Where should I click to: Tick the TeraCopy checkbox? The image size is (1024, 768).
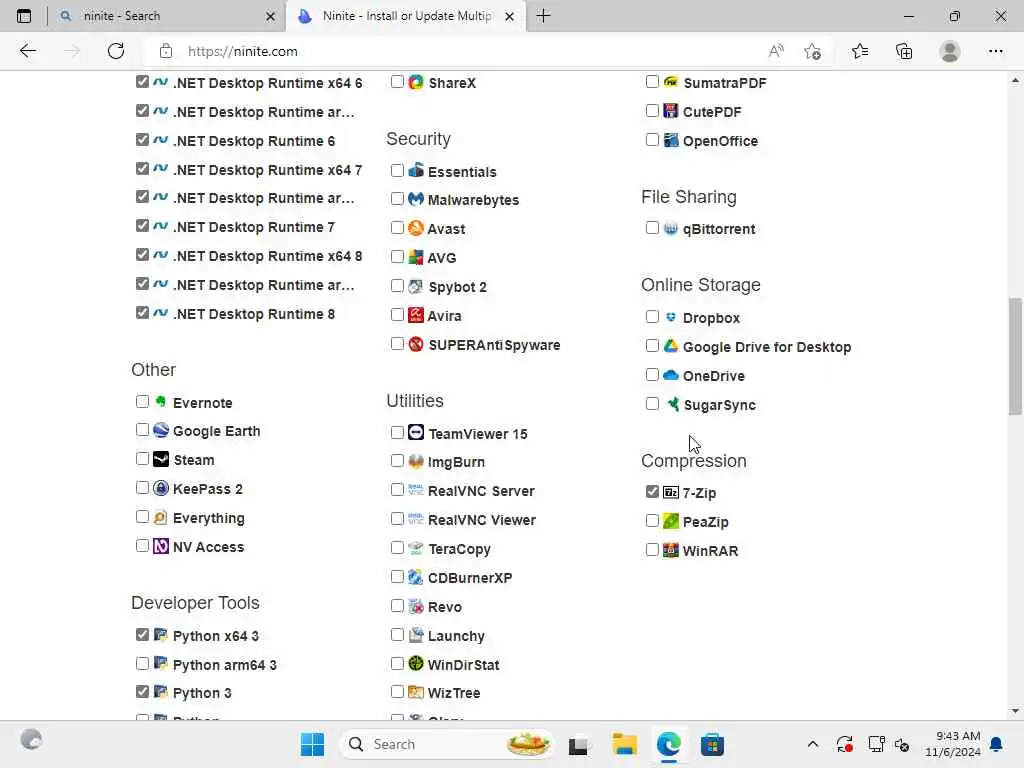397,547
